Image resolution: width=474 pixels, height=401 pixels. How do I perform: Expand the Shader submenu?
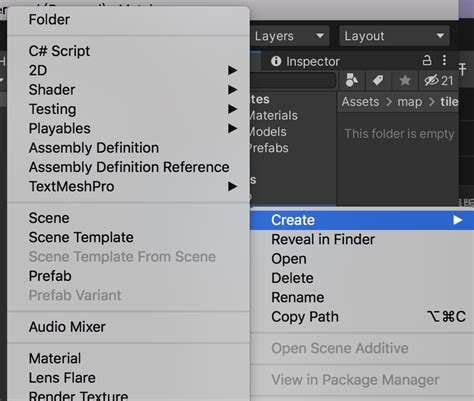[x=128, y=90]
